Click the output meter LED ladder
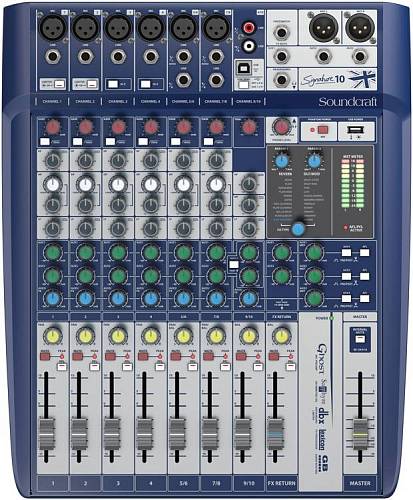 (352, 183)
